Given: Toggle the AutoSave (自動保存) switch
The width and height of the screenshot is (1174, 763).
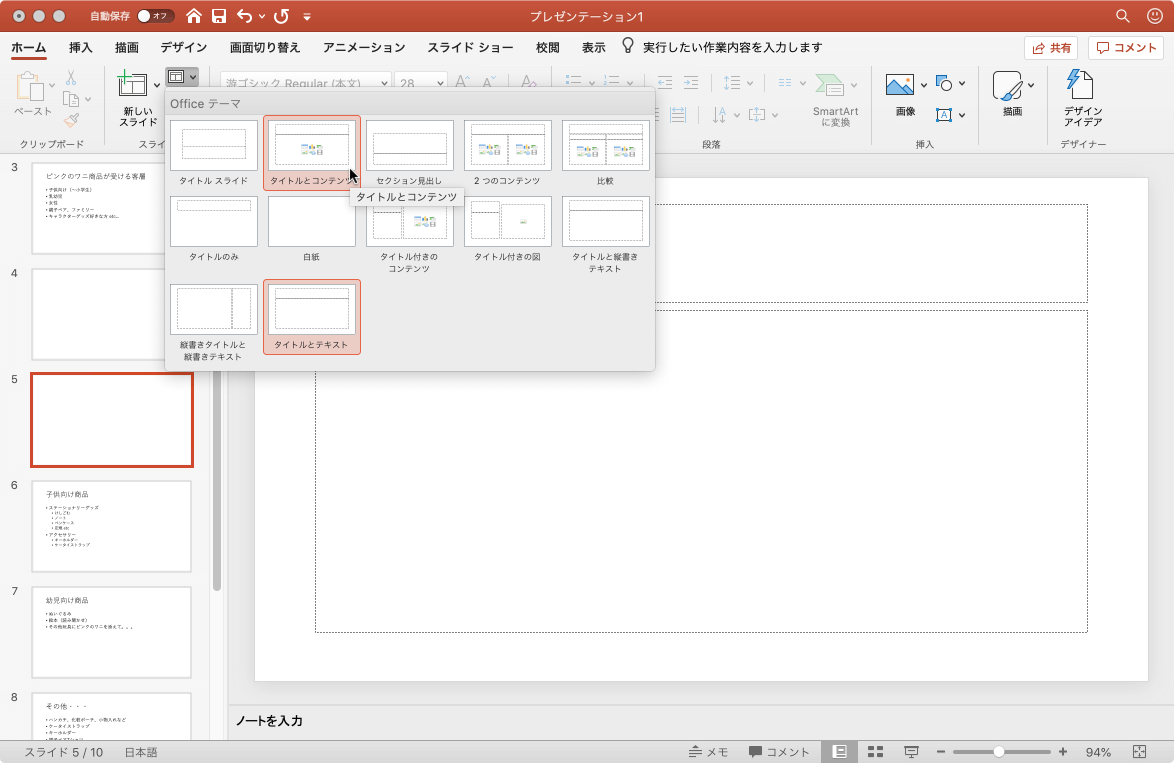Looking at the screenshot, I should (155, 16).
